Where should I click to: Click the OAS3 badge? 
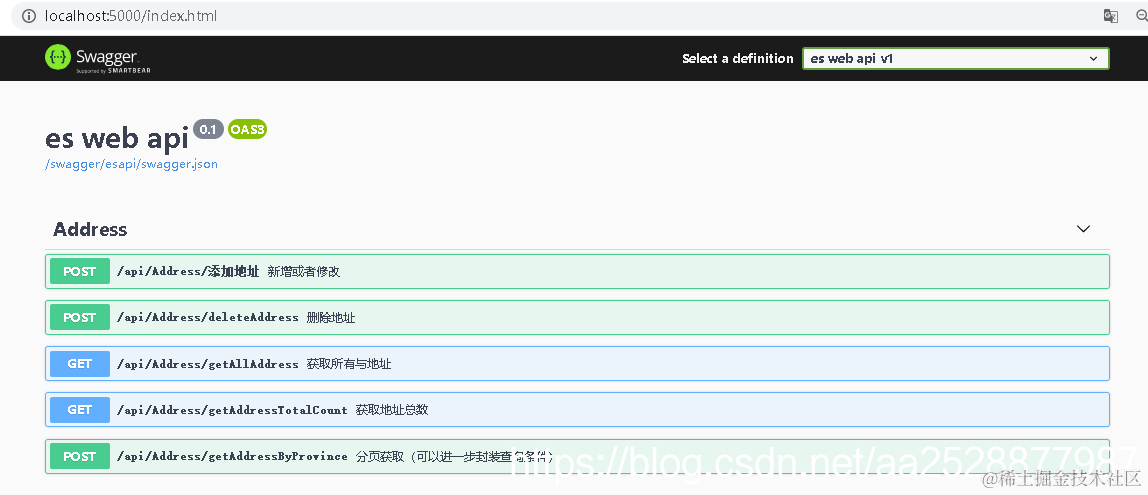tap(247, 130)
